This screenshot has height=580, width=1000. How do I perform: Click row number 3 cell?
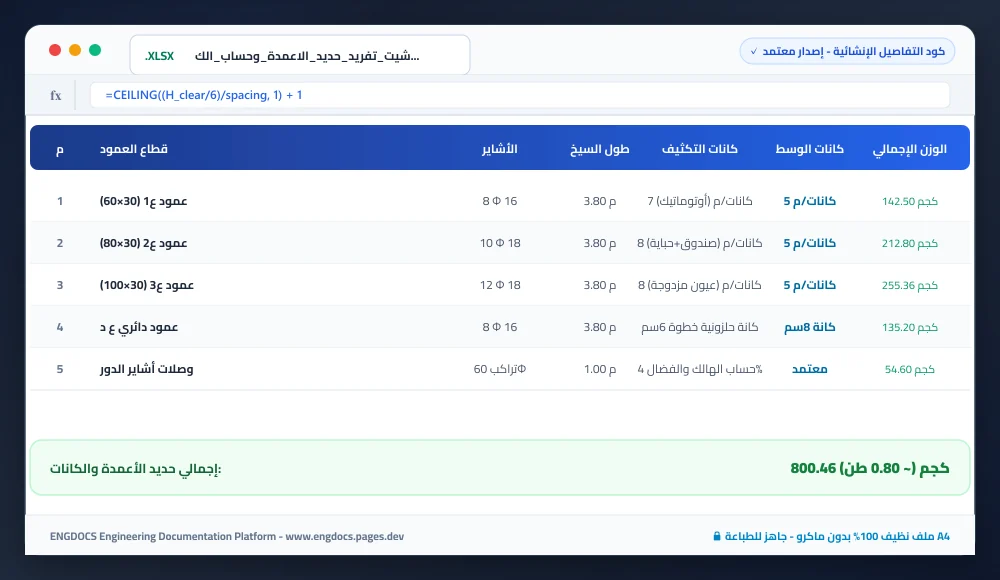59,285
